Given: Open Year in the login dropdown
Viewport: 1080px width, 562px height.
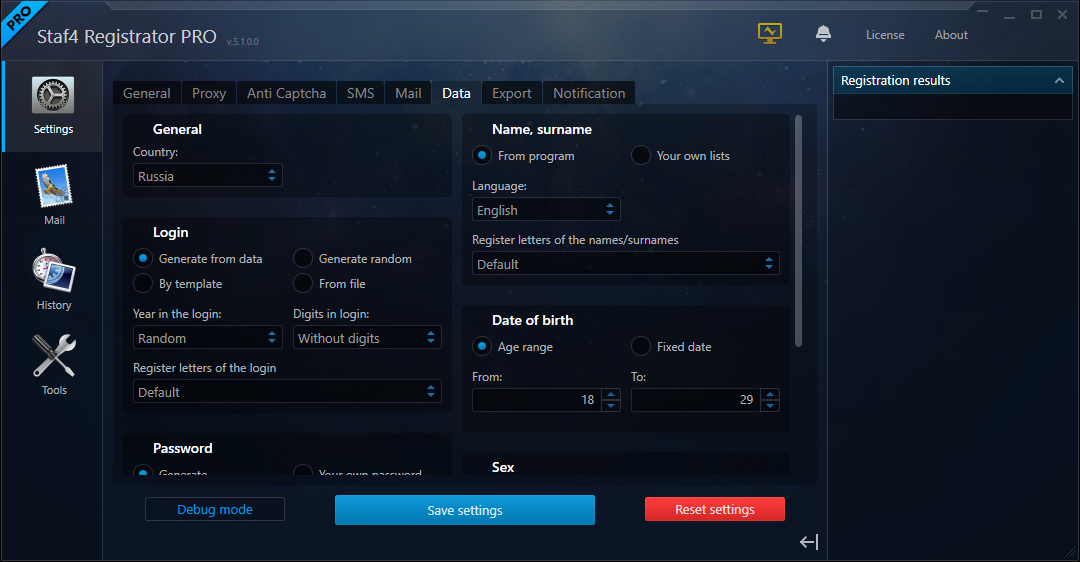Looking at the screenshot, I should (x=207, y=337).
